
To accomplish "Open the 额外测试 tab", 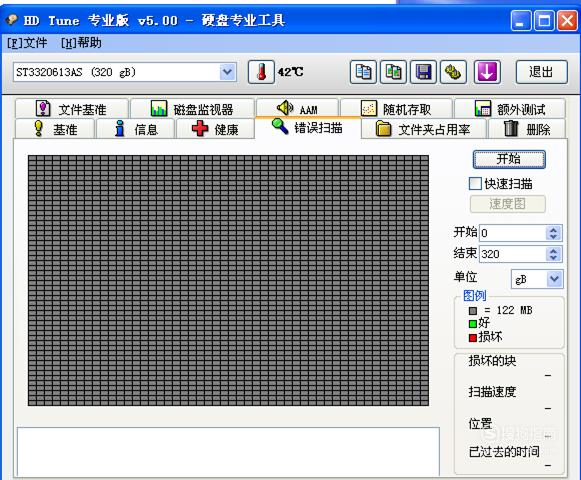I will [x=510, y=109].
